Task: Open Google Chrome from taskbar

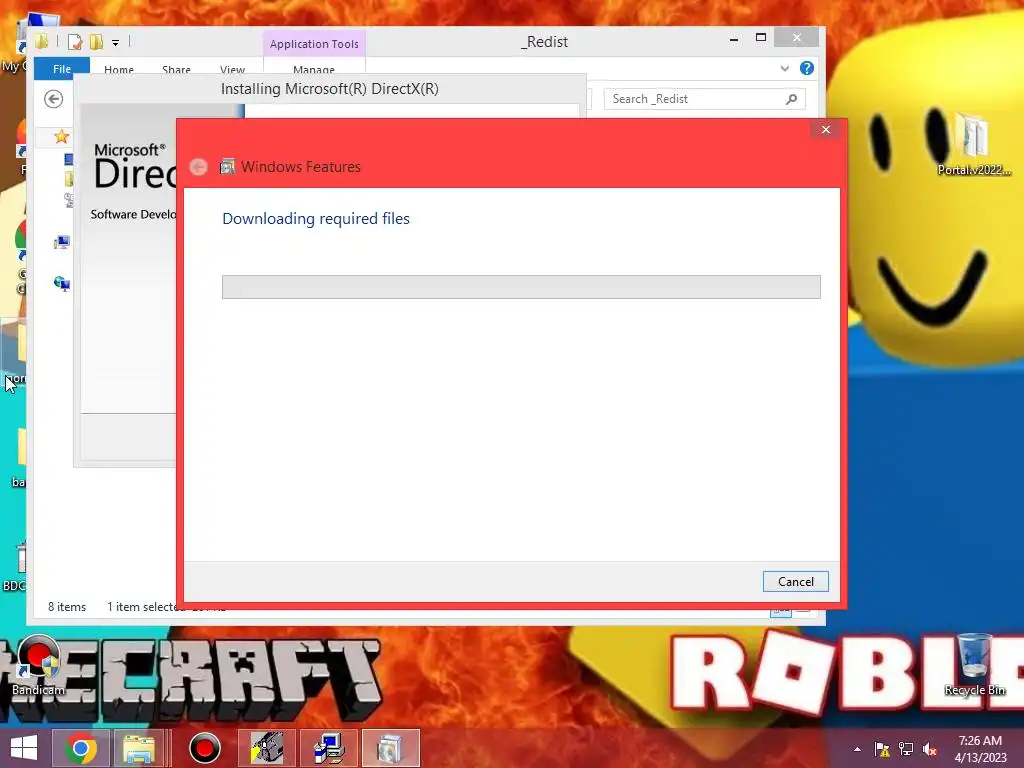Action: tap(81, 748)
